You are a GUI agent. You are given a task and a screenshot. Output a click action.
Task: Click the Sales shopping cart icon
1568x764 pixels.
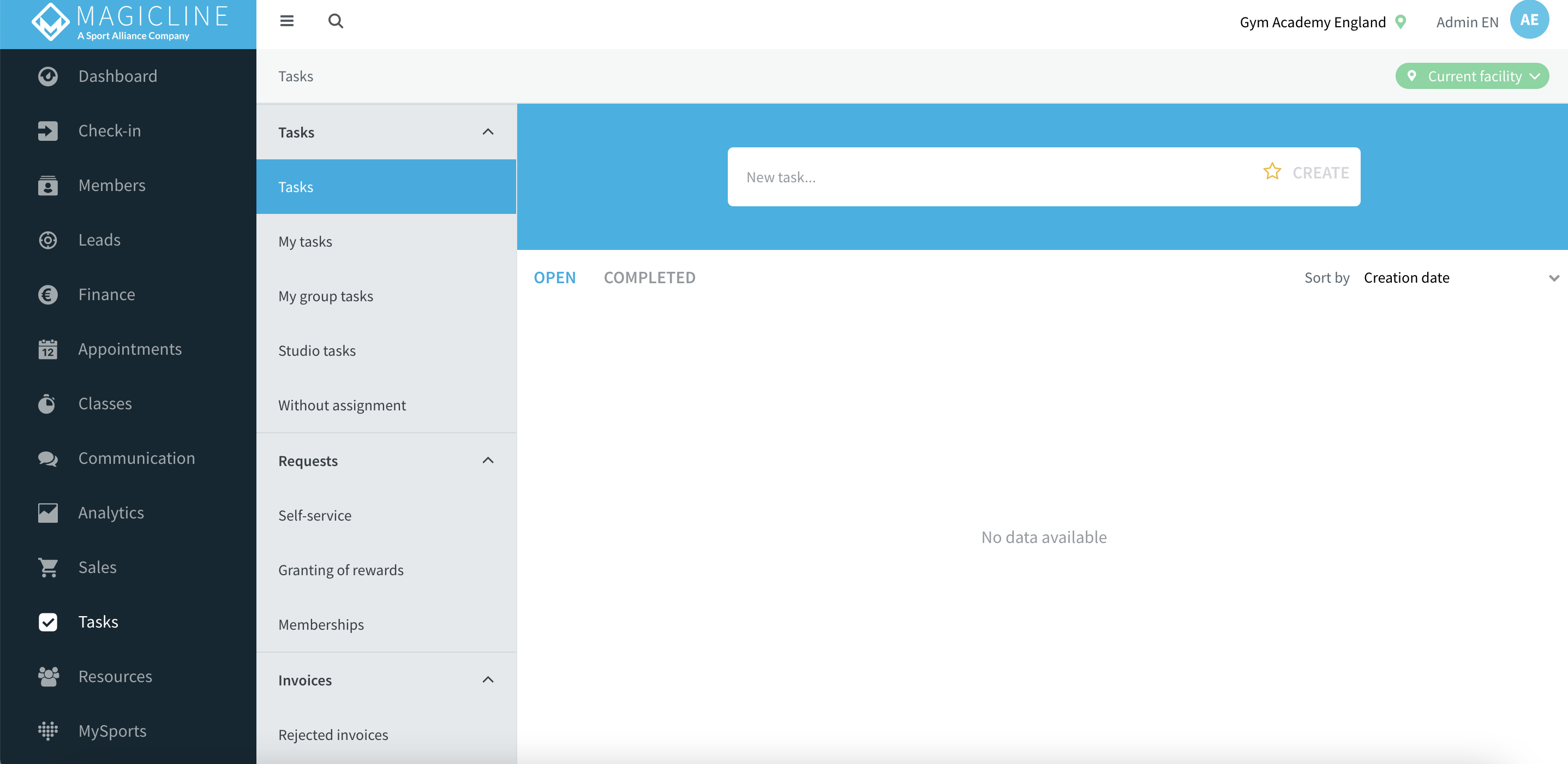[x=47, y=568]
